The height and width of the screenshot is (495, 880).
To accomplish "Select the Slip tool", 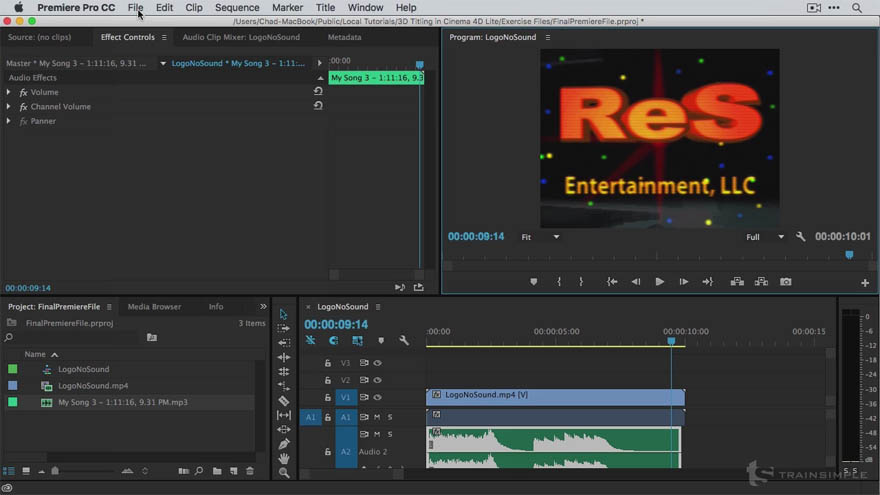I will click(284, 415).
